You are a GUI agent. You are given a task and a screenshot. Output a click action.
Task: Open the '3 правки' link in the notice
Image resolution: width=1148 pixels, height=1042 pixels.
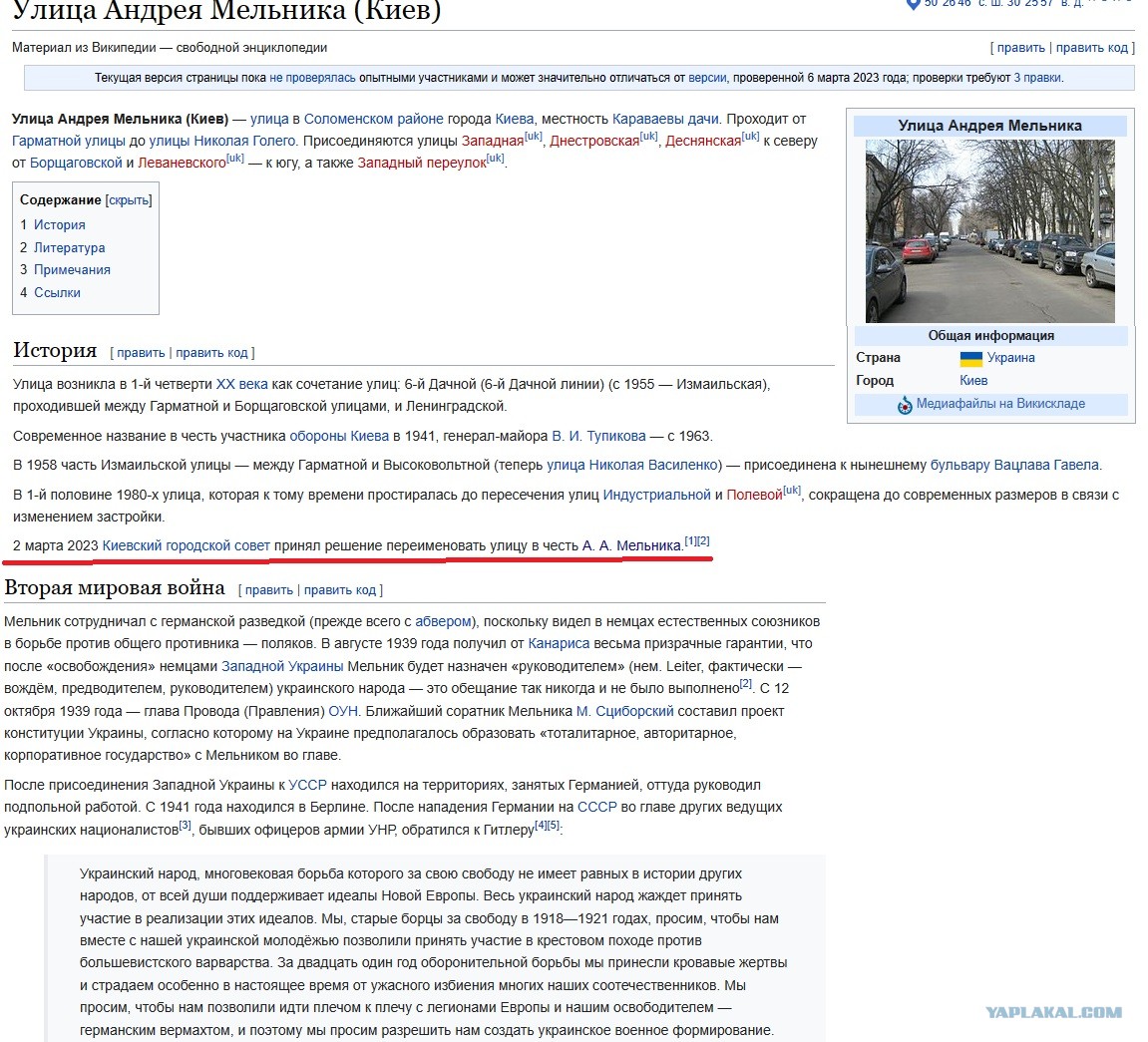[x=1037, y=78]
